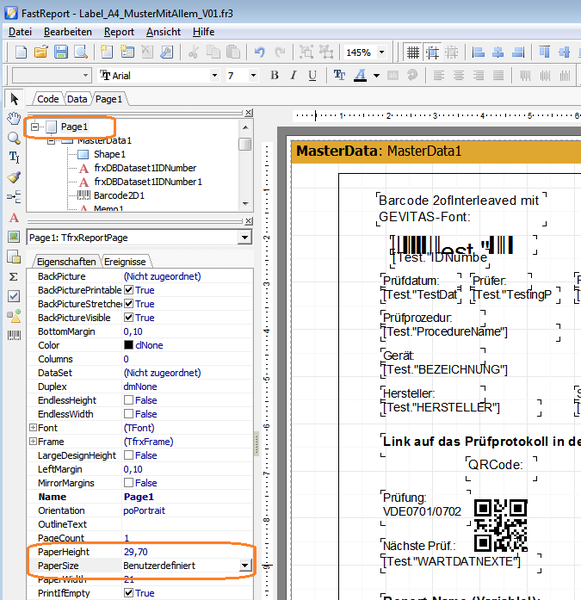Select the Band insert tool
This screenshot has height=600, width=581.
(14, 197)
